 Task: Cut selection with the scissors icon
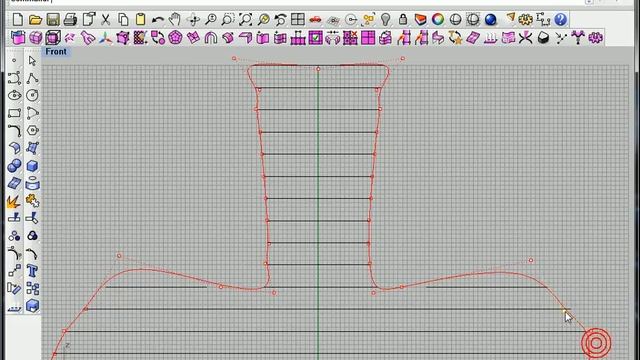click(105, 19)
